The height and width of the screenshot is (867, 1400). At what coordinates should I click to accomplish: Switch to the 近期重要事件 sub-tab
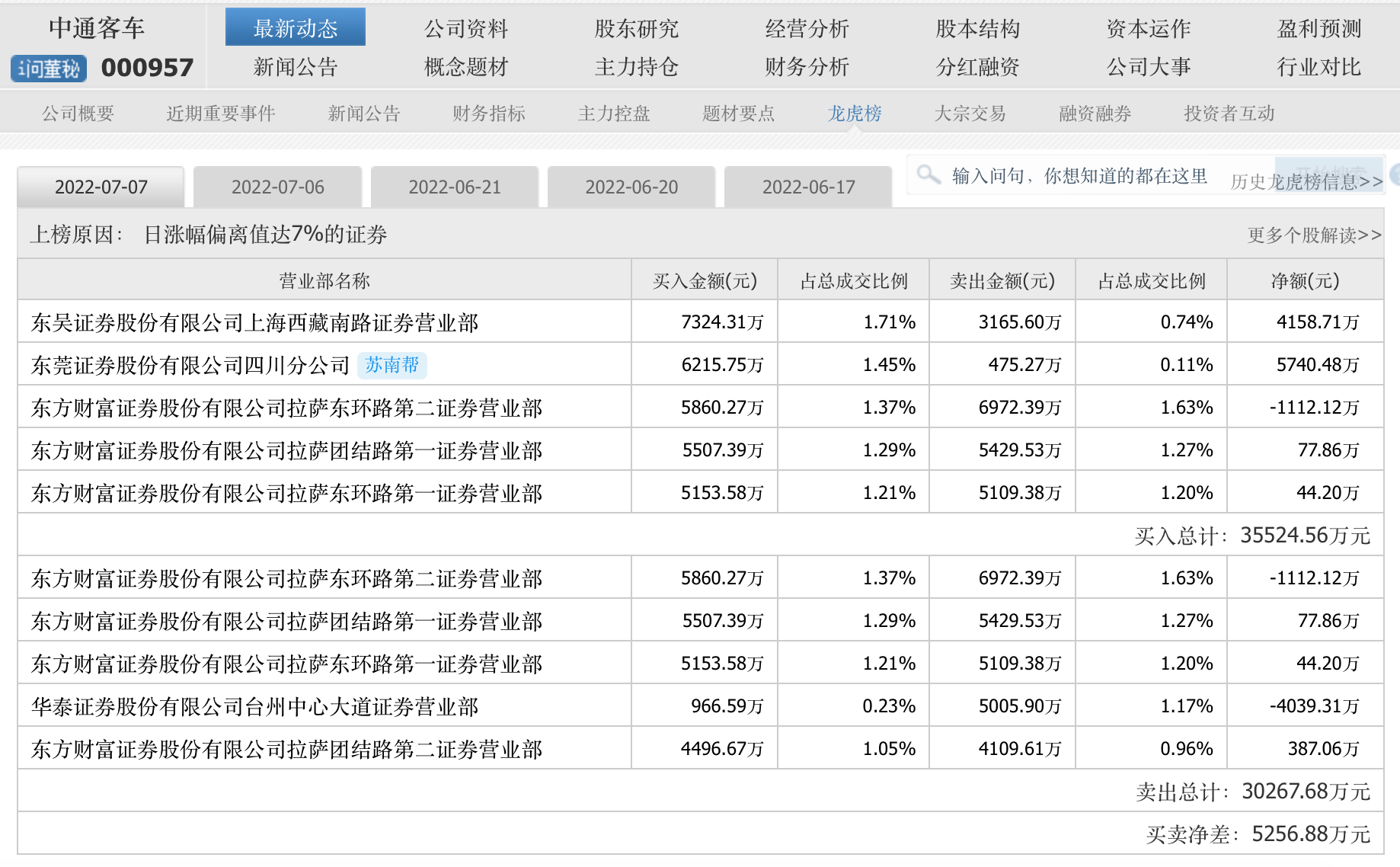222,113
